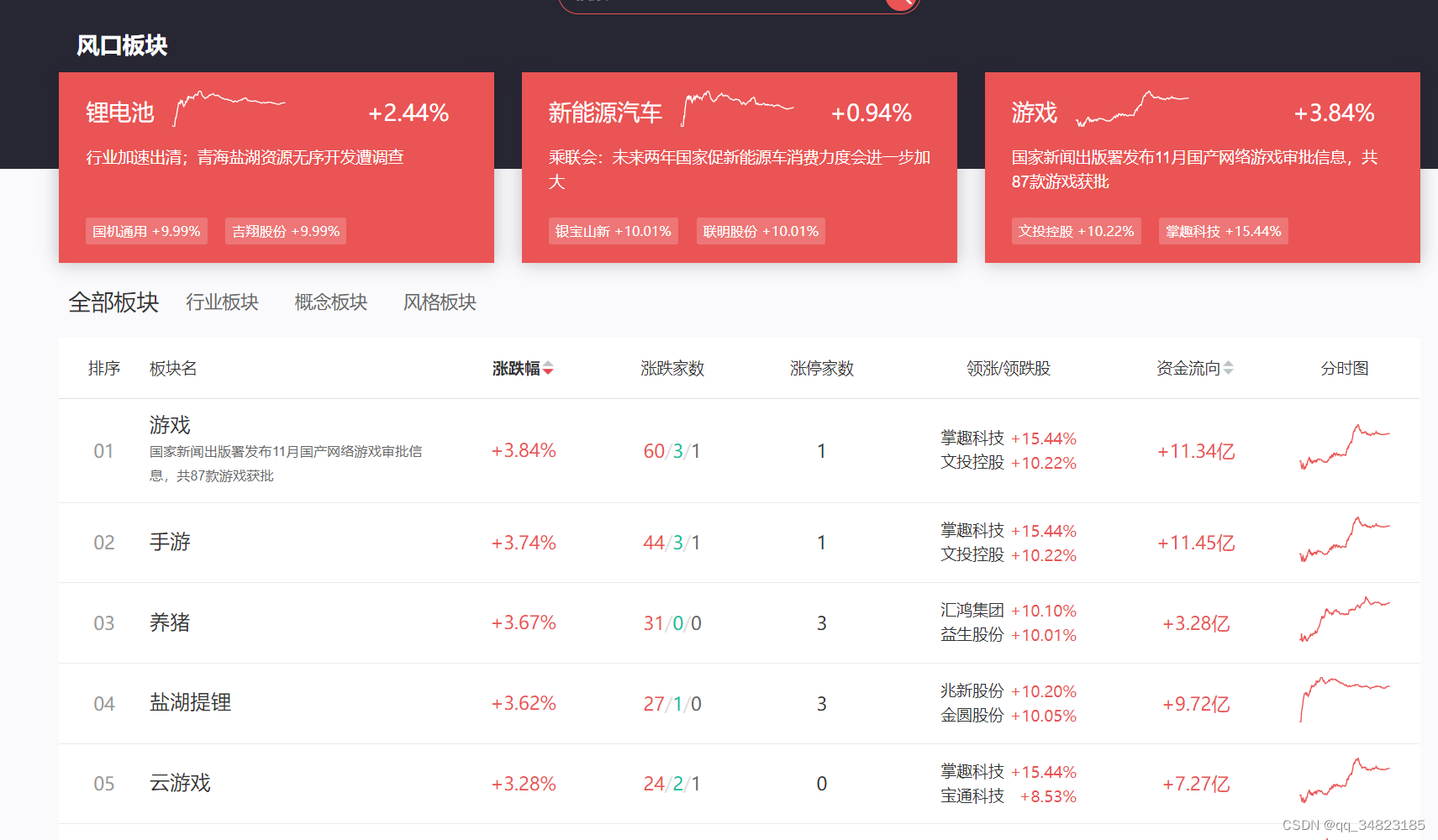Click 养猪 row intraday chart thumbnail
Image resolution: width=1438 pixels, height=840 pixels.
(1345, 619)
